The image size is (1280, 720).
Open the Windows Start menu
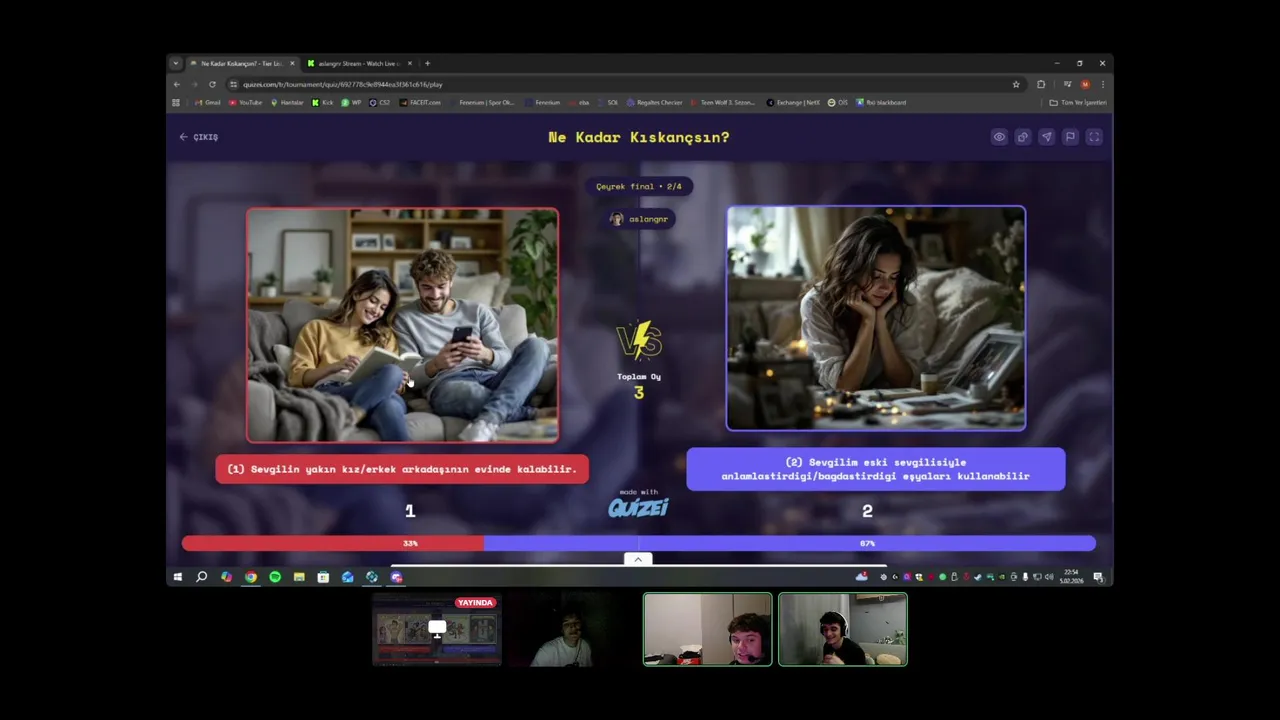tap(177, 577)
